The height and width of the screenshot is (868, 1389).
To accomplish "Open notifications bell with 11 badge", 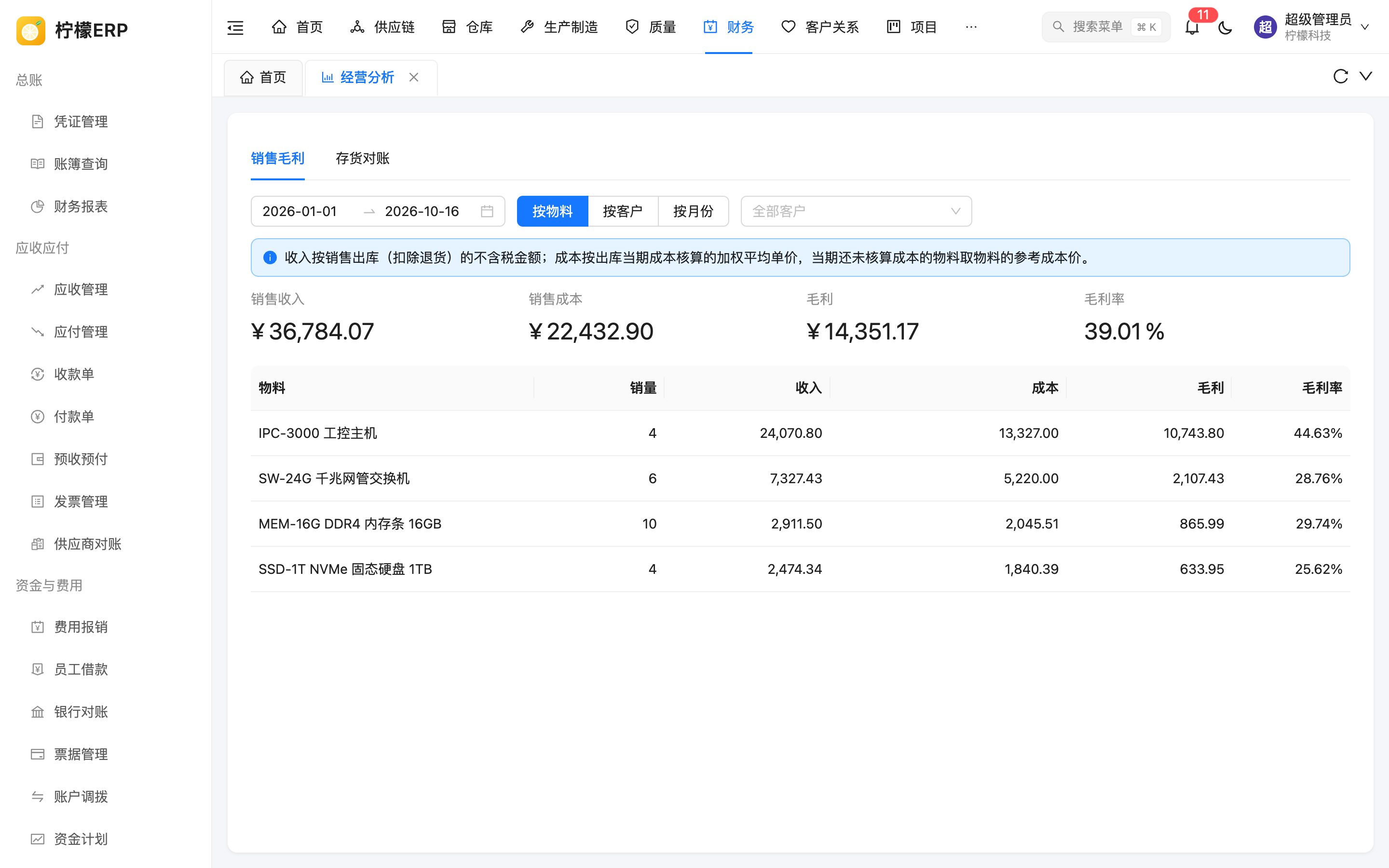I will pyautogui.click(x=1192, y=27).
